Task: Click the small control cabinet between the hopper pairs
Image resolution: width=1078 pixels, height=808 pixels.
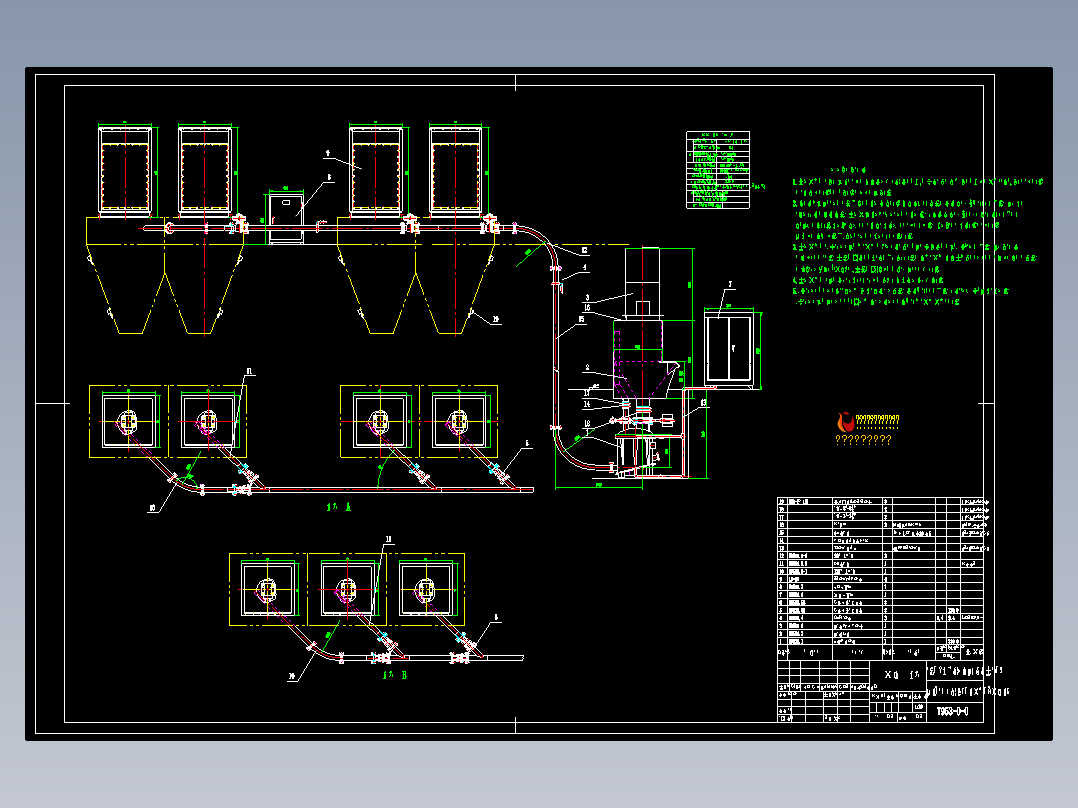Action: 285,218
